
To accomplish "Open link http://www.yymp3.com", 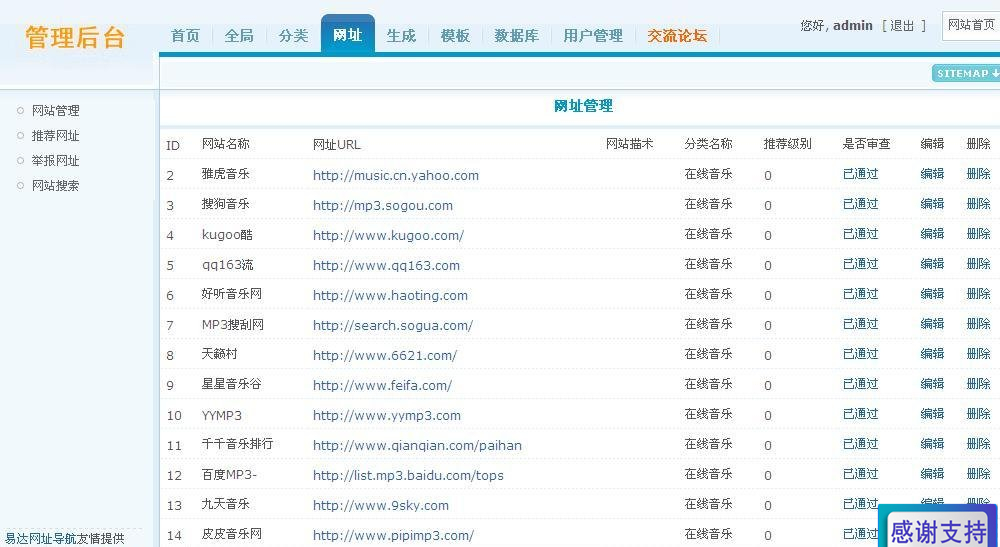I will pos(386,415).
